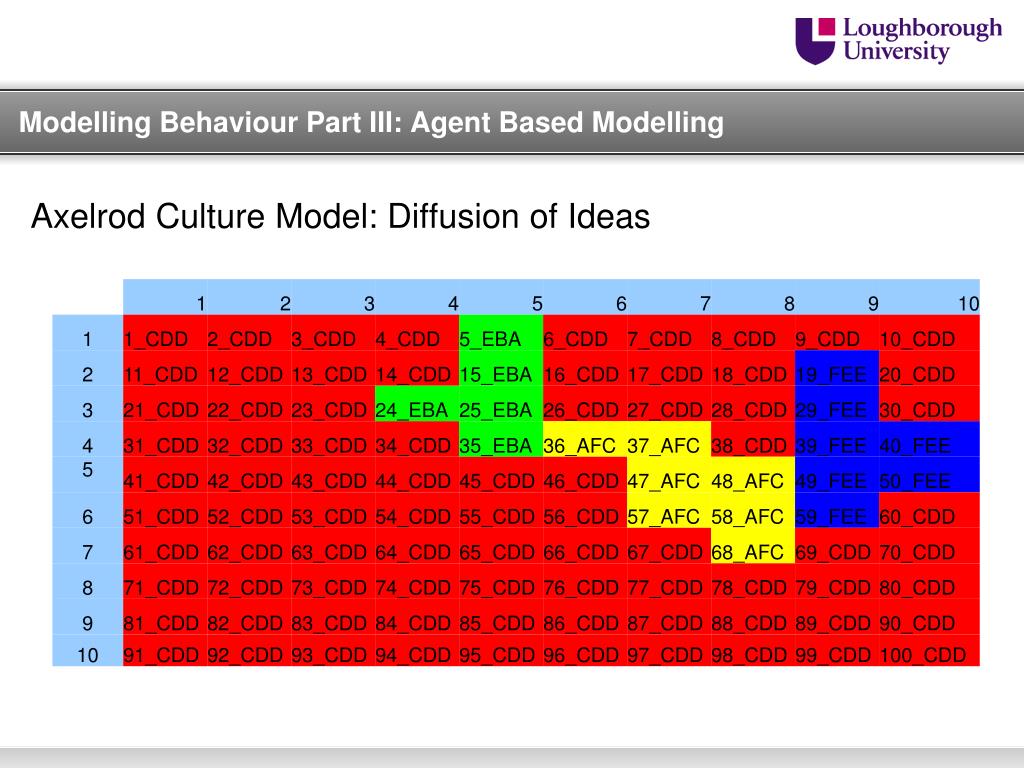Image resolution: width=1024 pixels, height=768 pixels.
Task: Select cell 82_CDD
Action: click(x=249, y=616)
